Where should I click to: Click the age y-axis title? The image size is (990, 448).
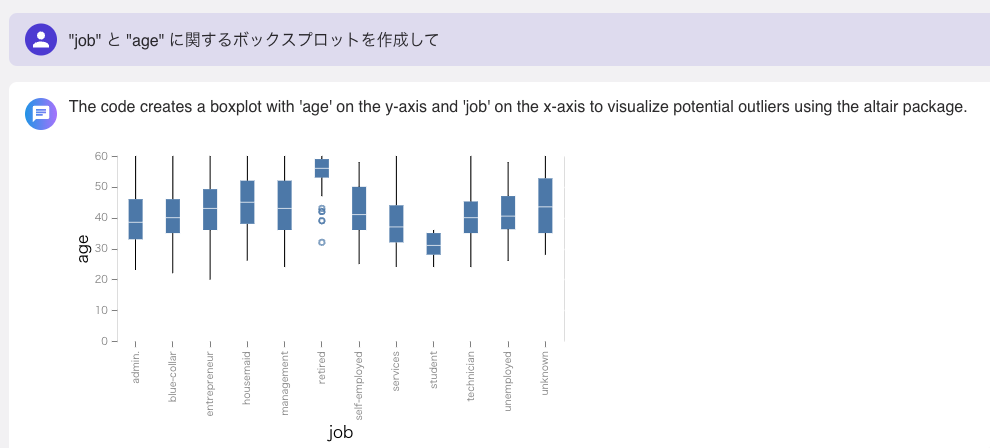coord(83,249)
